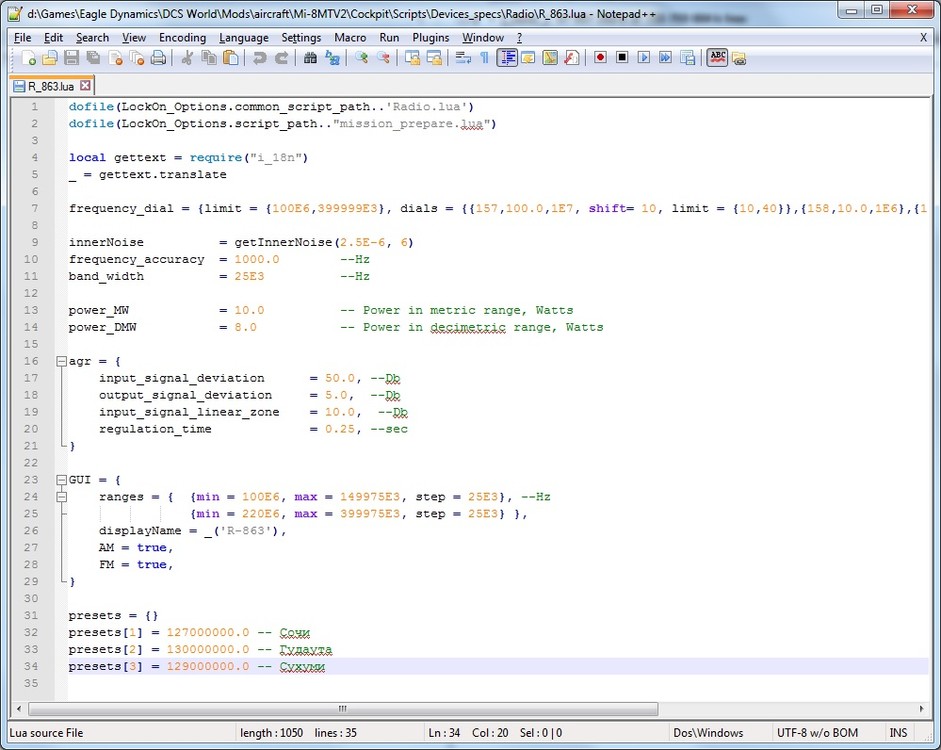Create a new file with toolbar icon
The width and height of the screenshot is (941, 750).
[28, 58]
